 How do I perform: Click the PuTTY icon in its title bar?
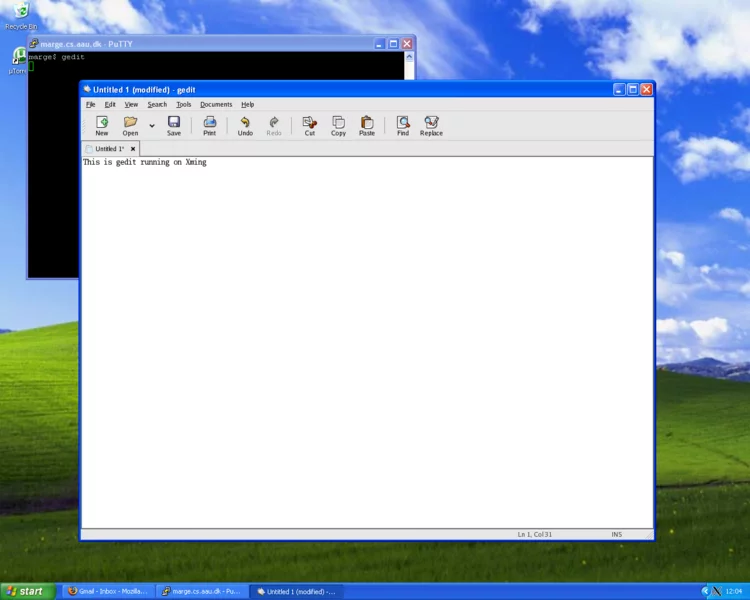coord(33,44)
